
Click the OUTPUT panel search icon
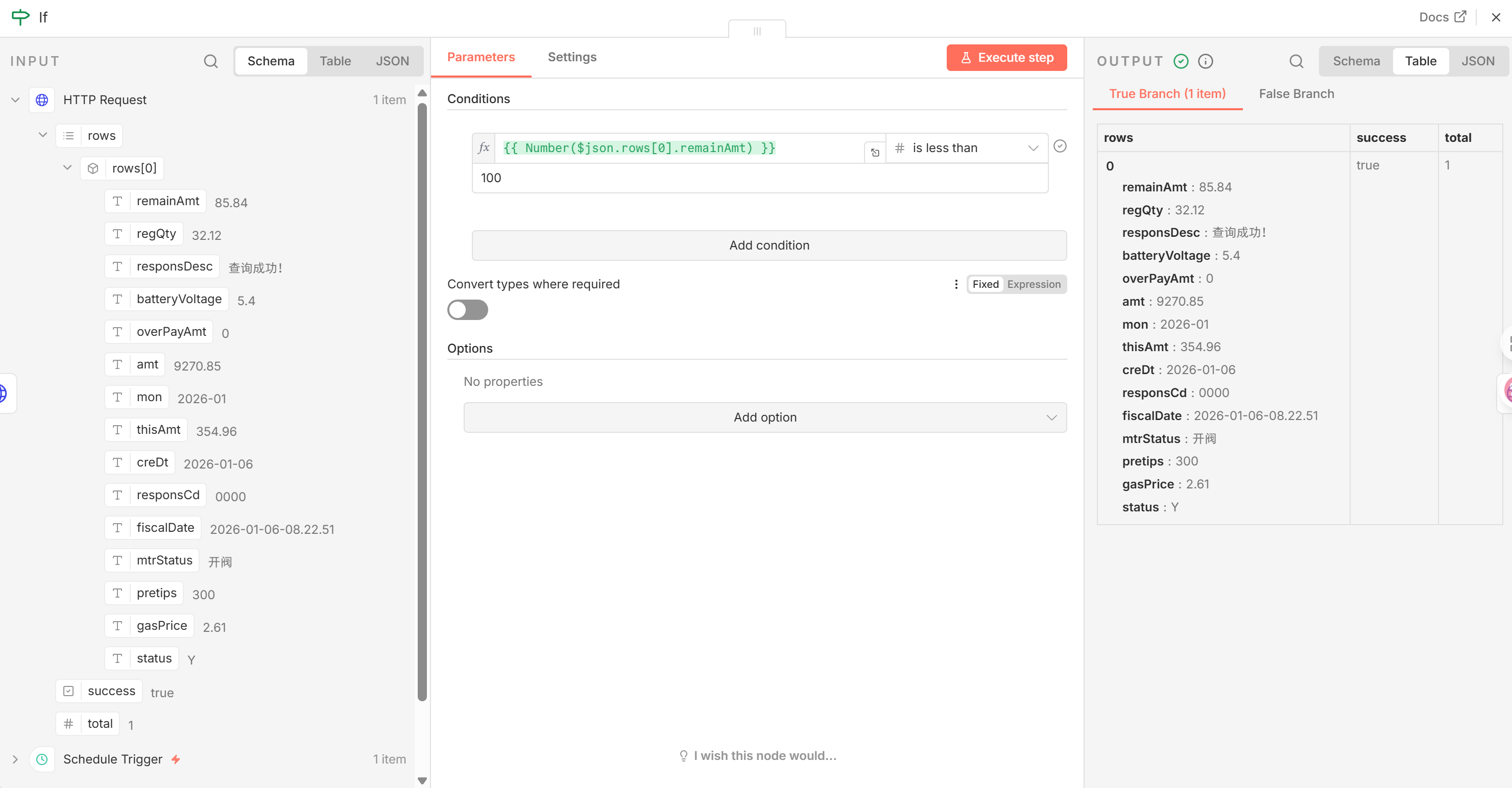point(1296,61)
